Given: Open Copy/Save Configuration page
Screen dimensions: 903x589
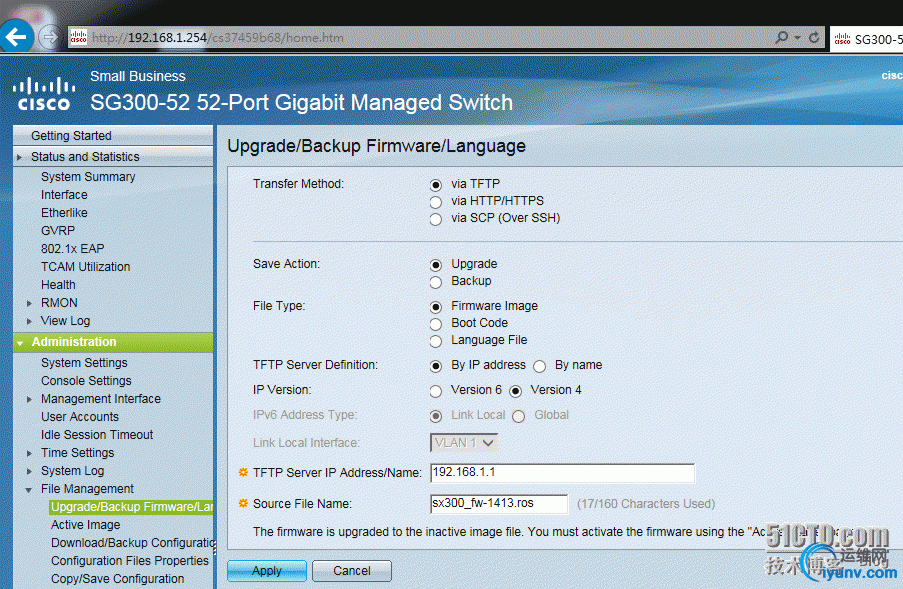Looking at the screenshot, I should point(117,579).
